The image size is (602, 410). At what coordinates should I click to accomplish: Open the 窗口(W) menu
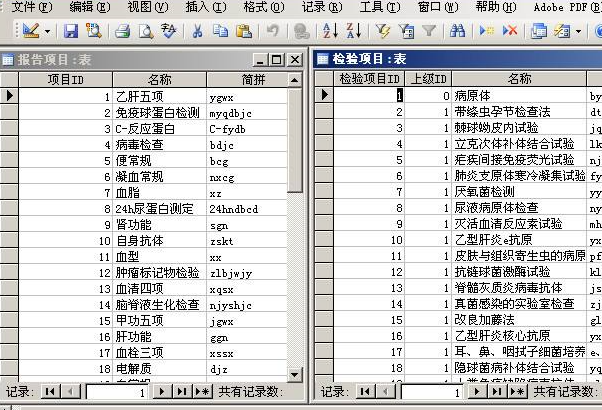pyautogui.click(x=438, y=7)
